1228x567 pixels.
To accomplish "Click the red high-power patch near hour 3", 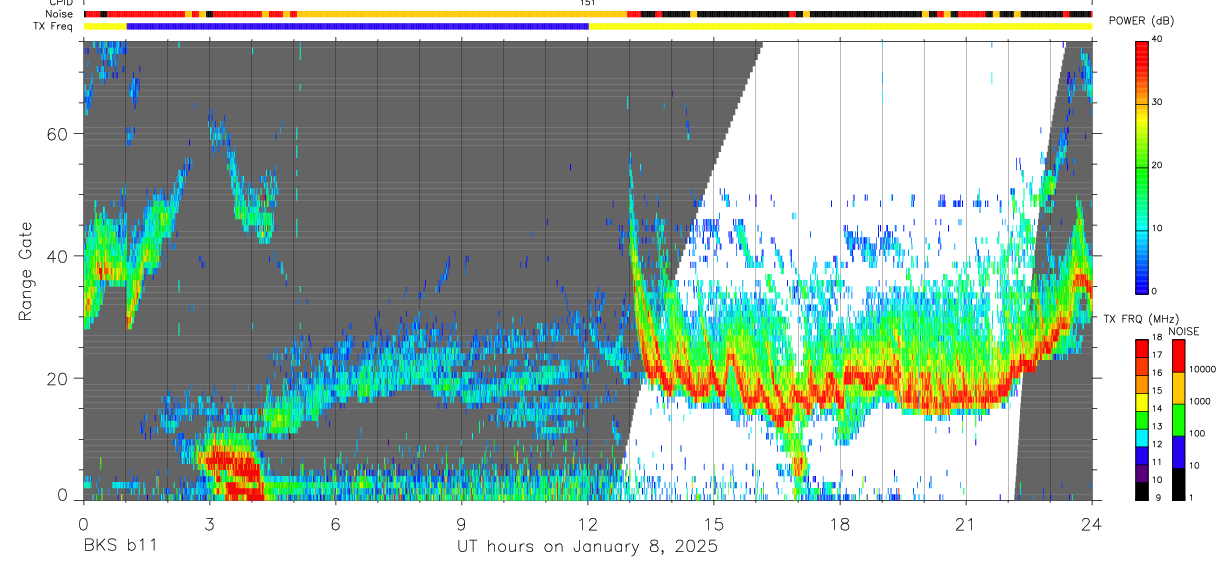I will click(232, 474).
